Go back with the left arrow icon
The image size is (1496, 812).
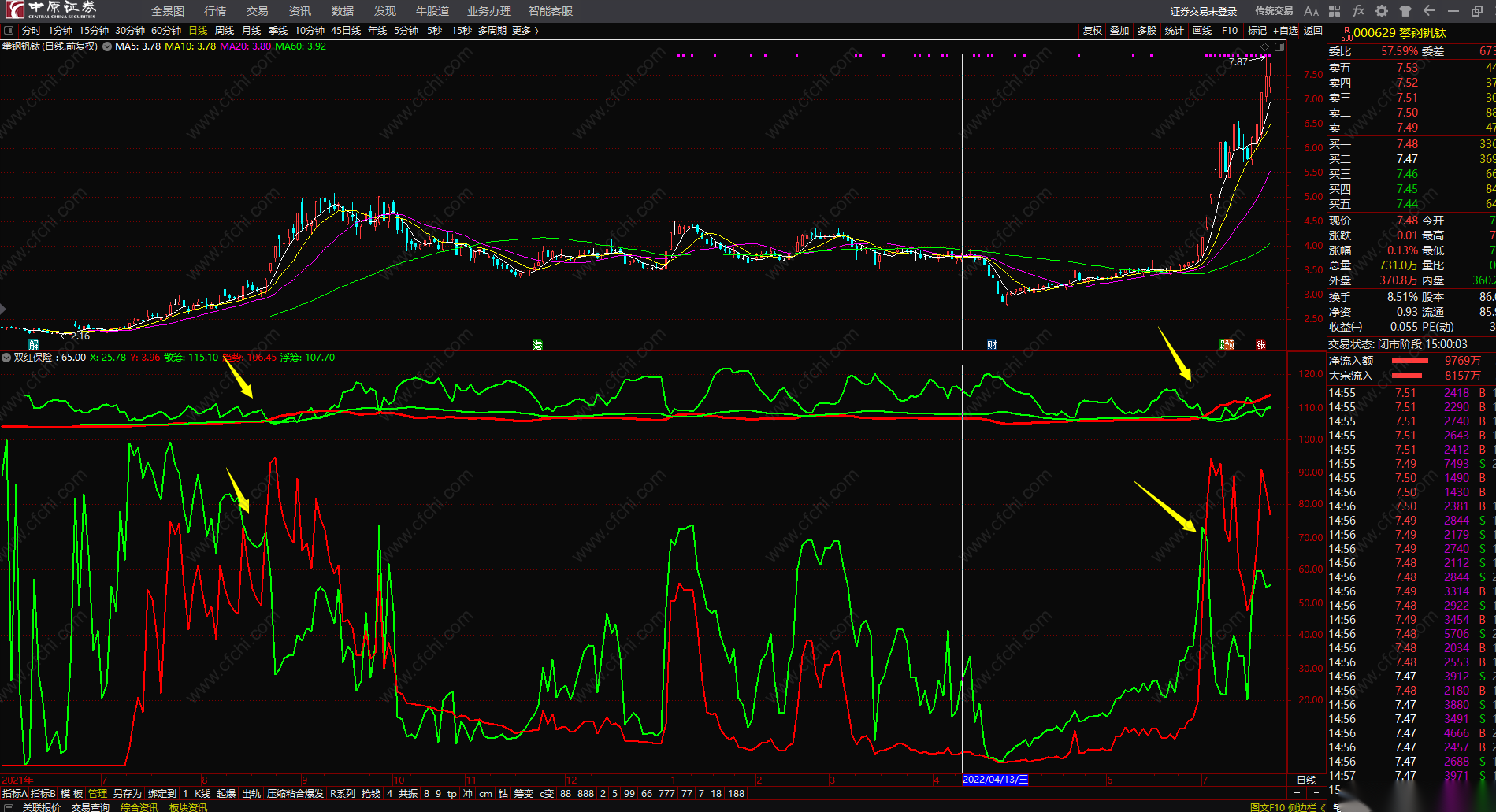pos(1429,11)
